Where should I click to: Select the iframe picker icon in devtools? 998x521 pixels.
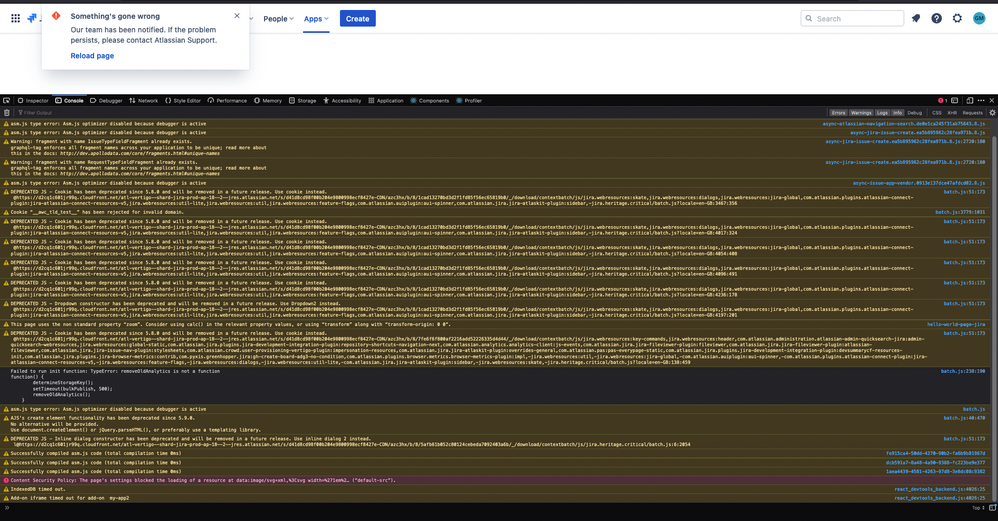tap(955, 101)
